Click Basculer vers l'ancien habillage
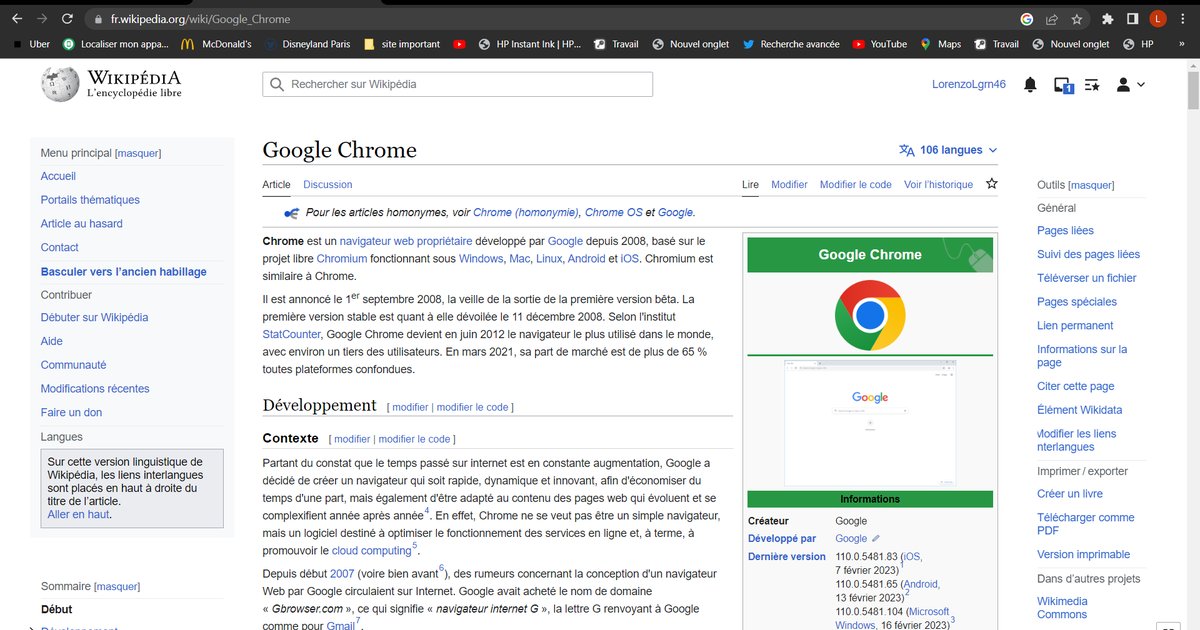This screenshot has height=630, width=1200. click(124, 272)
